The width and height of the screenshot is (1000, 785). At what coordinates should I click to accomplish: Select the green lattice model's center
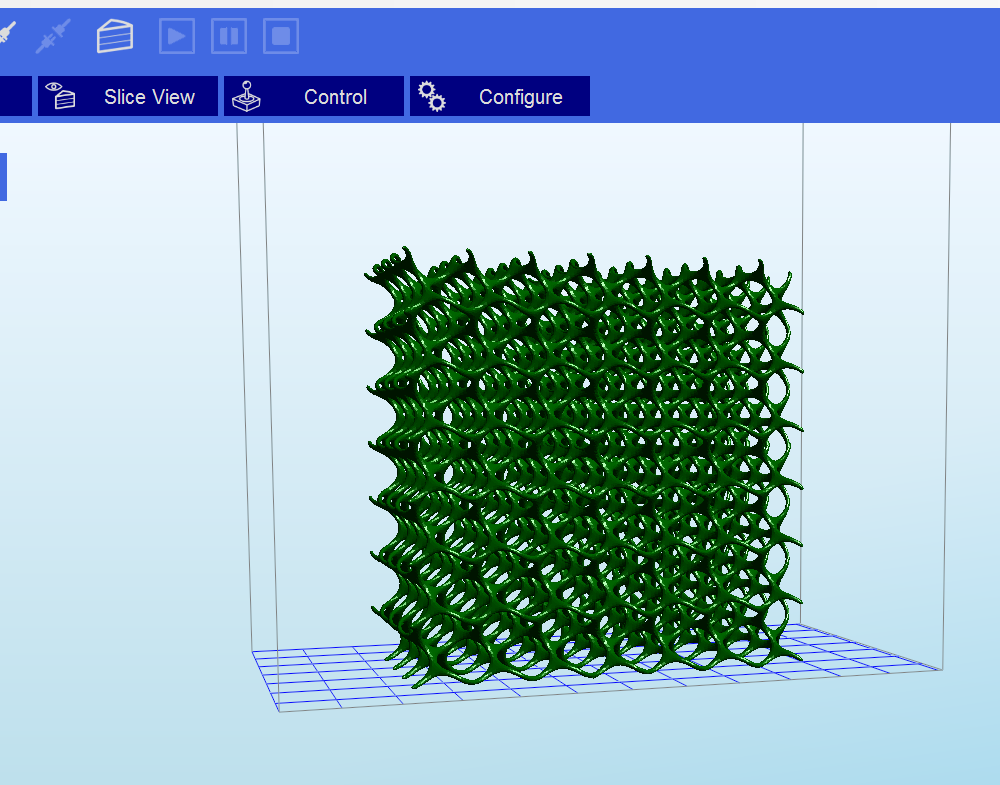(x=585, y=465)
